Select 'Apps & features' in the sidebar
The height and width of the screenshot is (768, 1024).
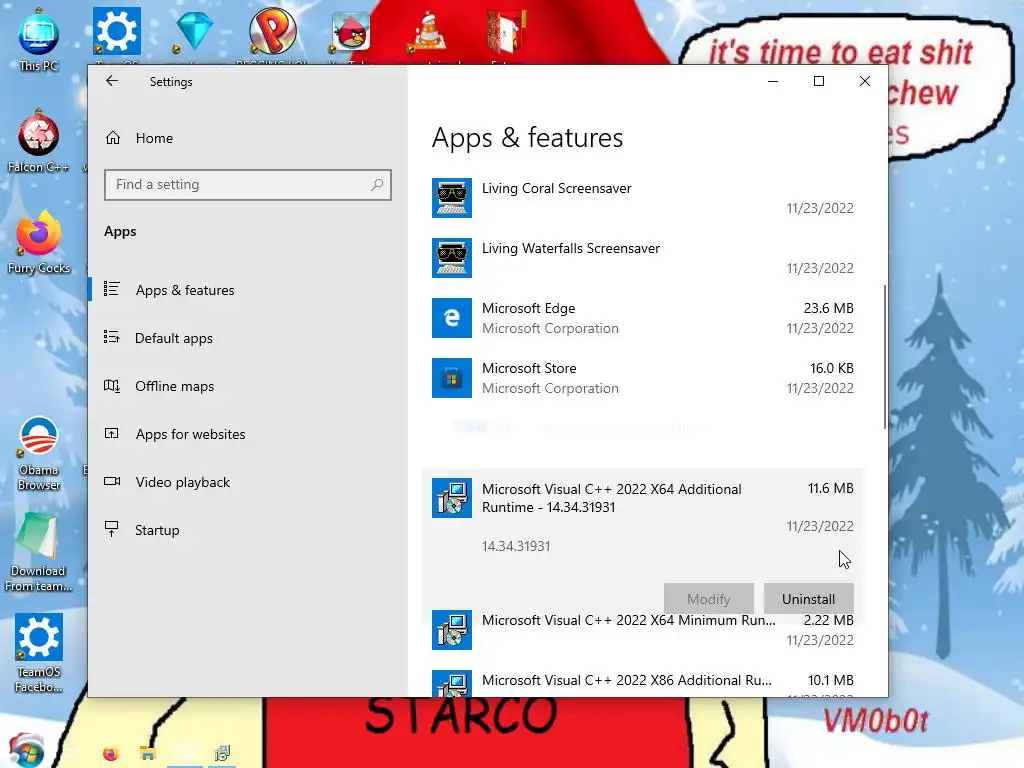185,290
